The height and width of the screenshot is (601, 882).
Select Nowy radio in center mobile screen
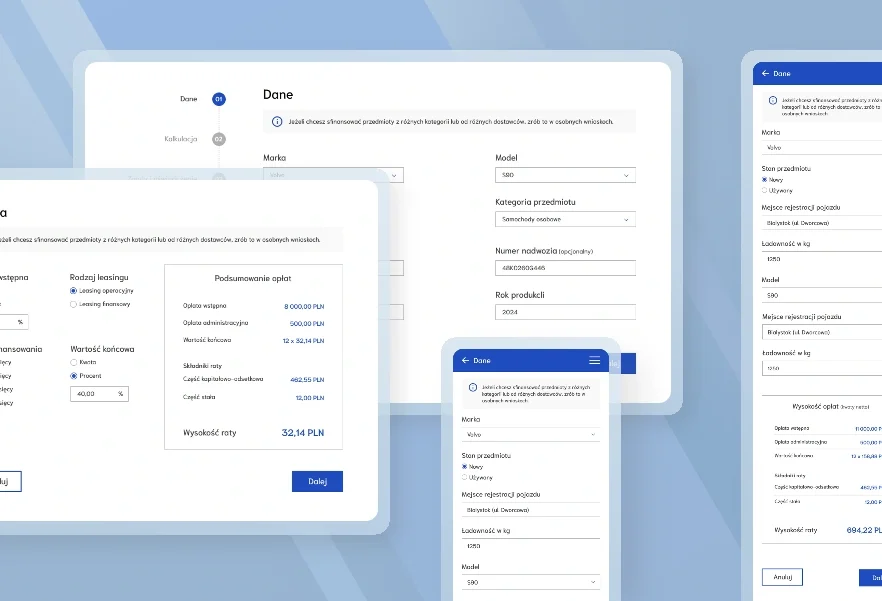point(465,467)
